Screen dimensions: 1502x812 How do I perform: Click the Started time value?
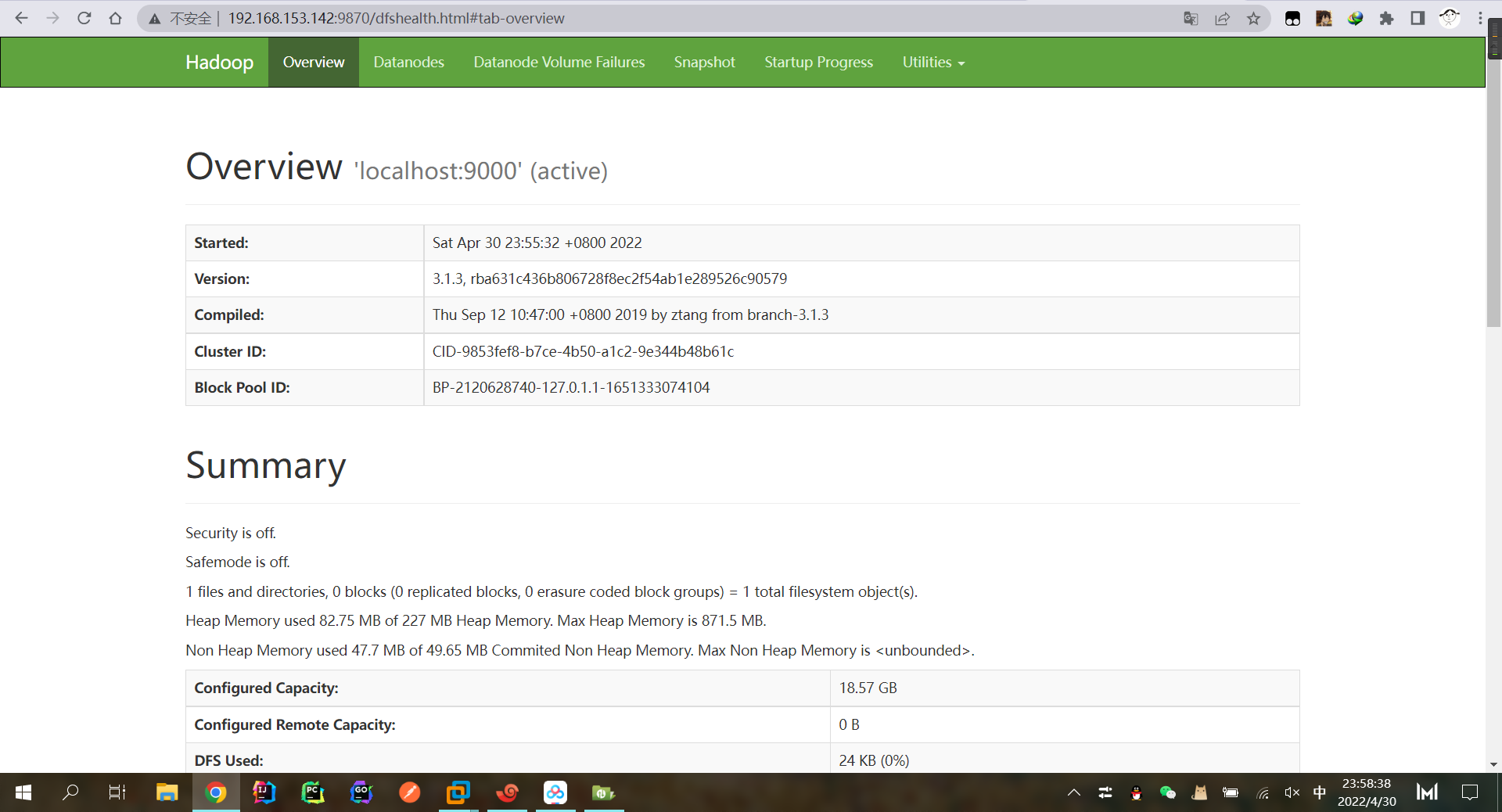[x=537, y=243]
